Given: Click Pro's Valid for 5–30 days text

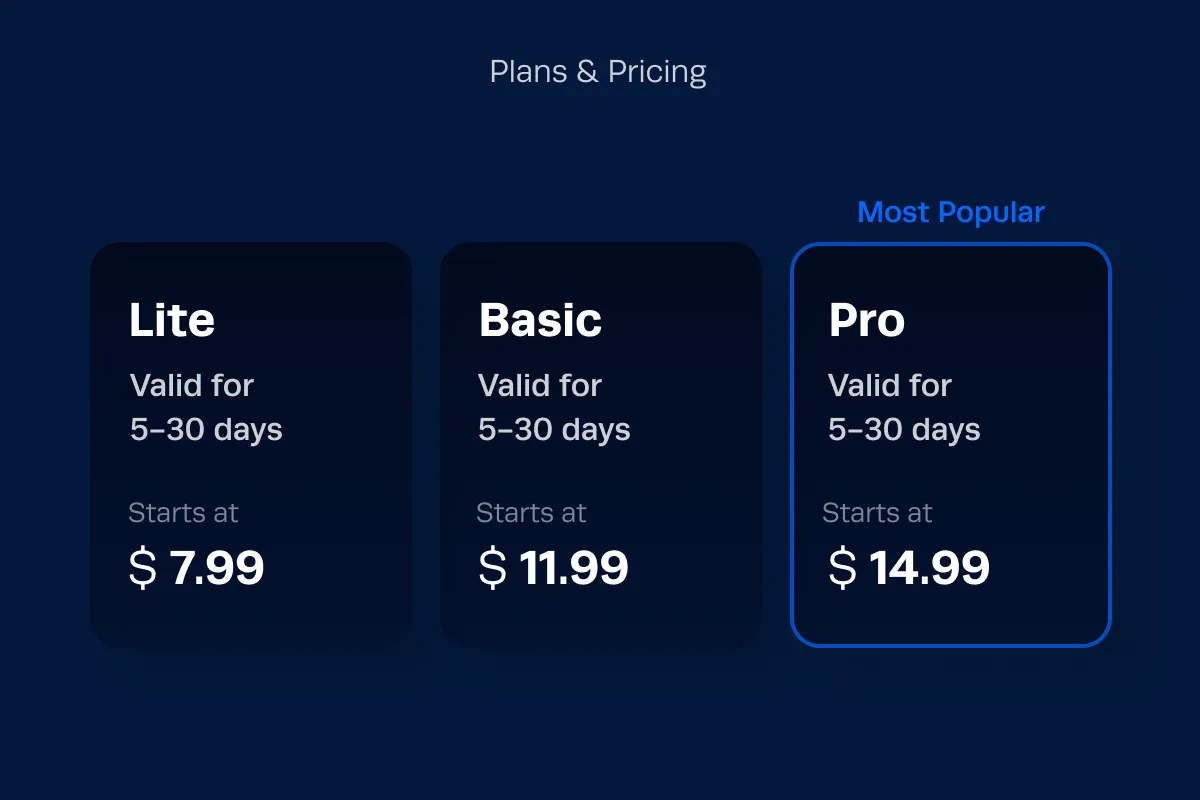Looking at the screenshot, I should coord(904,407).
